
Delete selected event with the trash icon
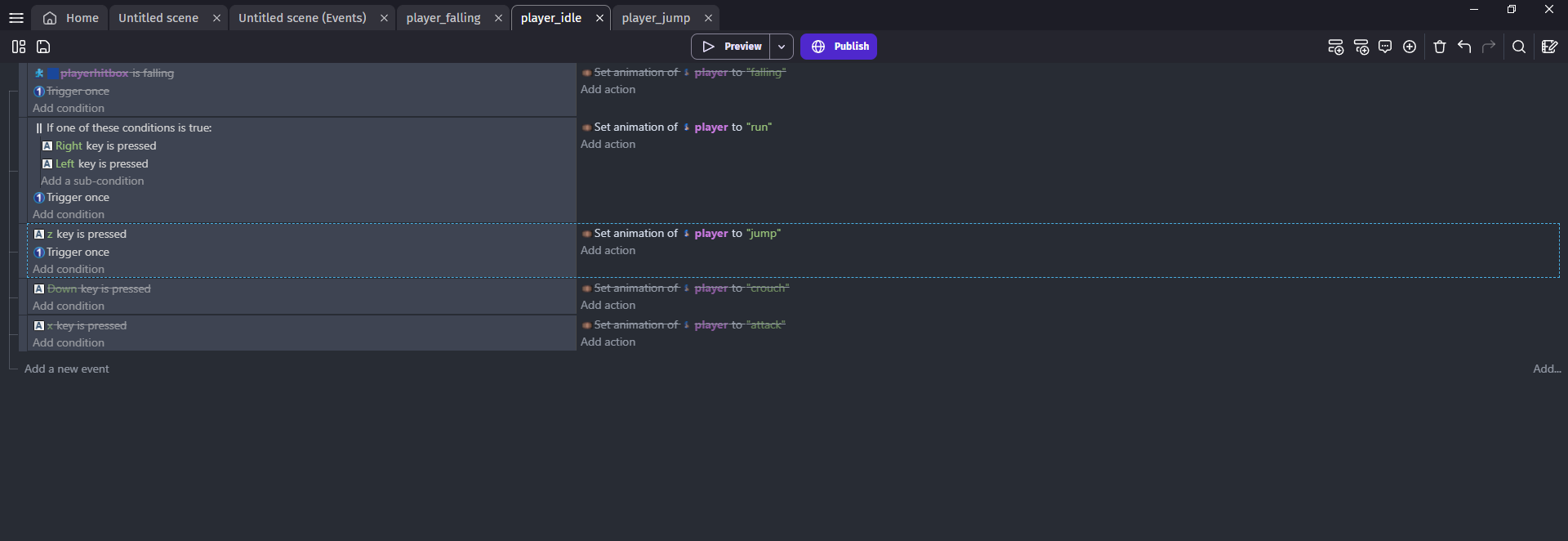pyautogui.click(x=1440, y=47)
